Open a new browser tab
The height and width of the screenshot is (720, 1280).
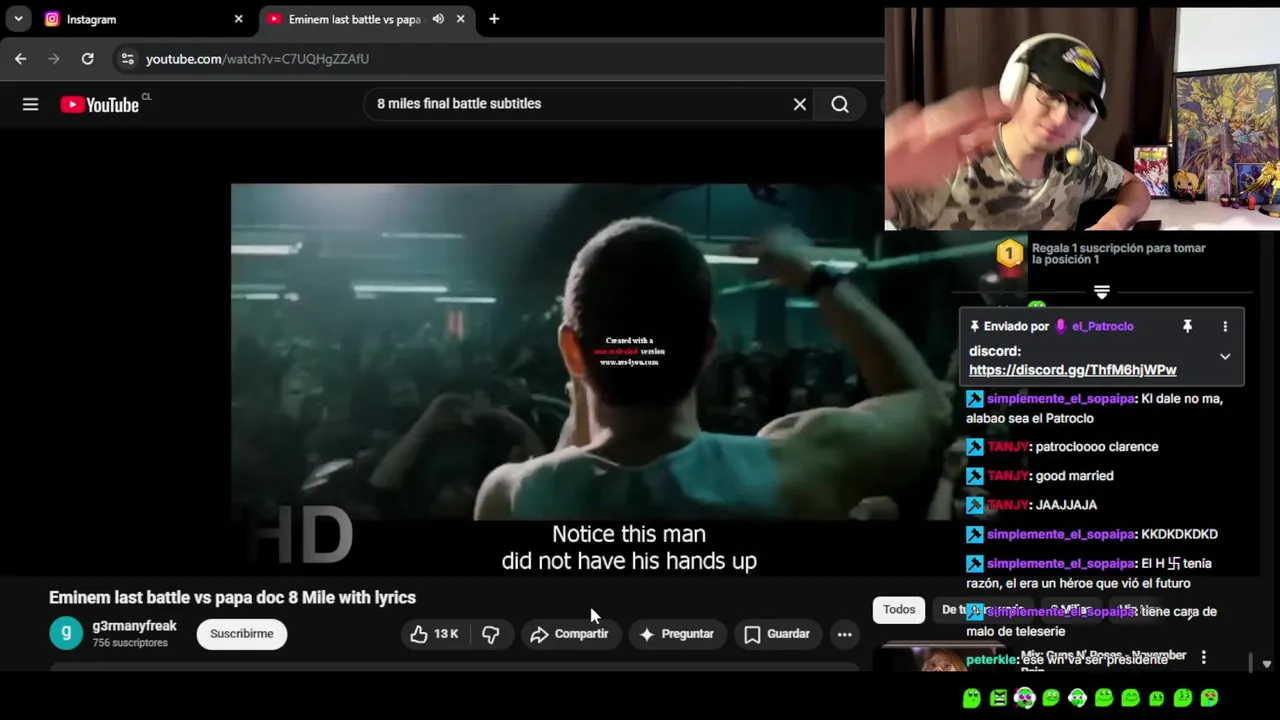[493, 19]
